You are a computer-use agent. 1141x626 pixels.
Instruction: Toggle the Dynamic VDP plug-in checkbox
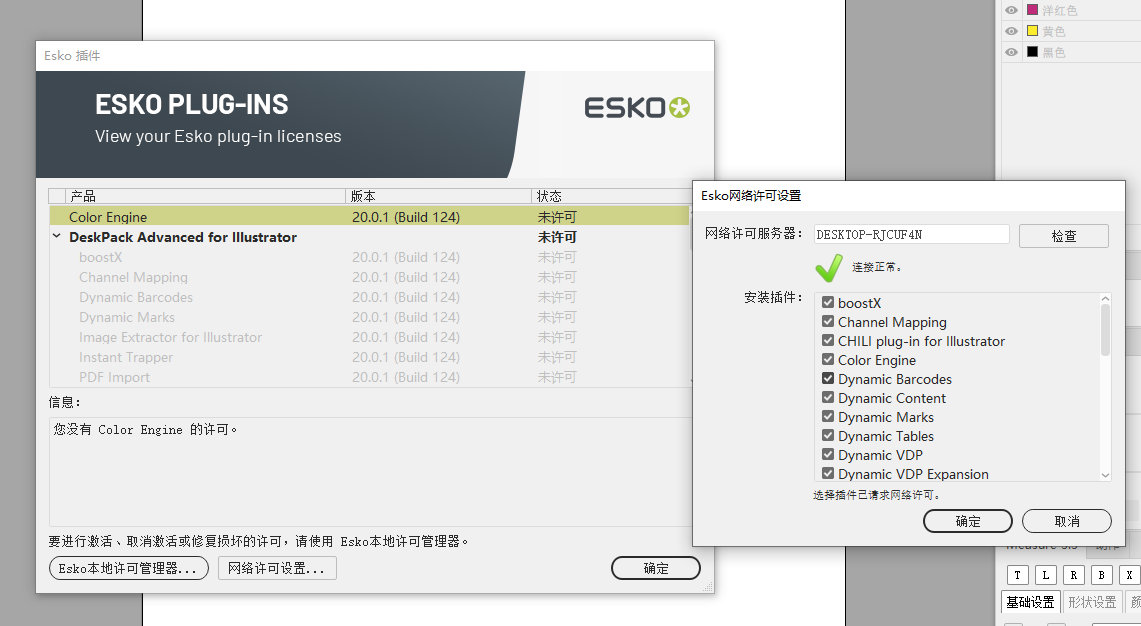pos(828,453)
